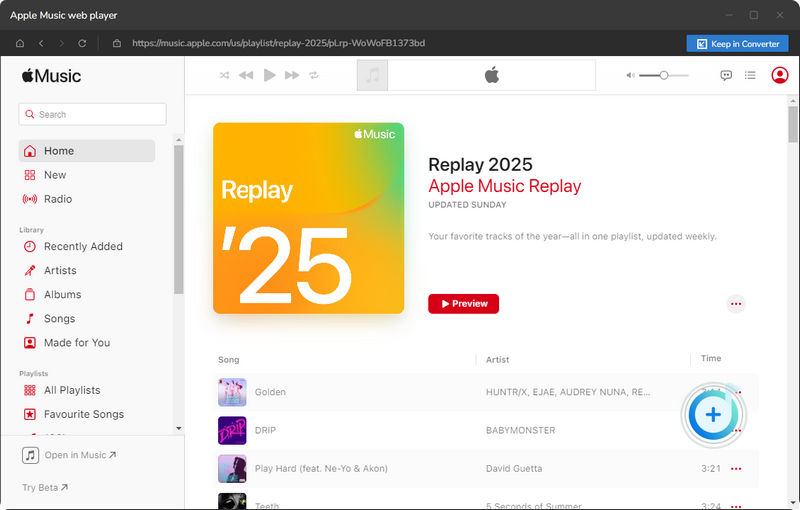Click the Search field in the sidebar
Image resolution: width=800 pixels, height=510 pixels.
pos(92,114)
